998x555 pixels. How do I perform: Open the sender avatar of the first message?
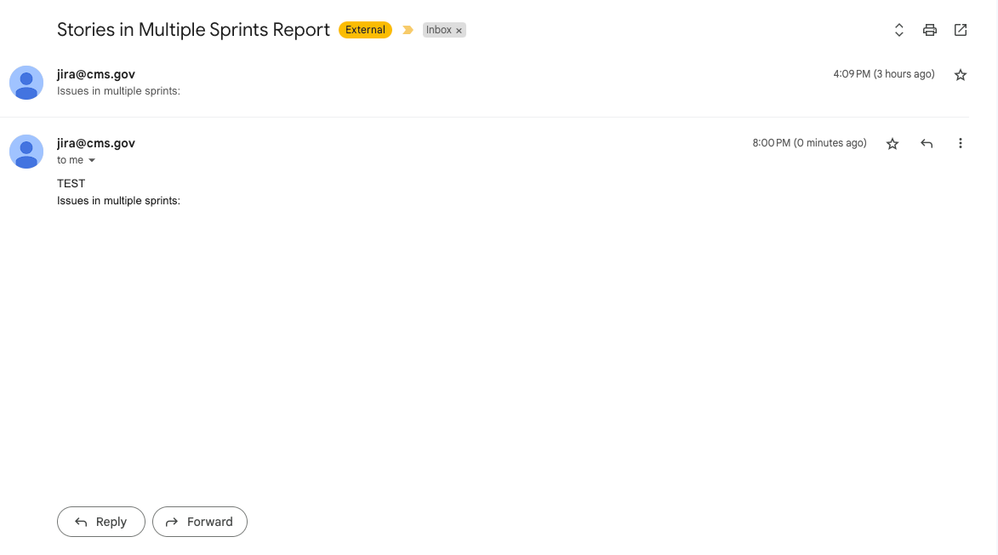coord(26,83)
